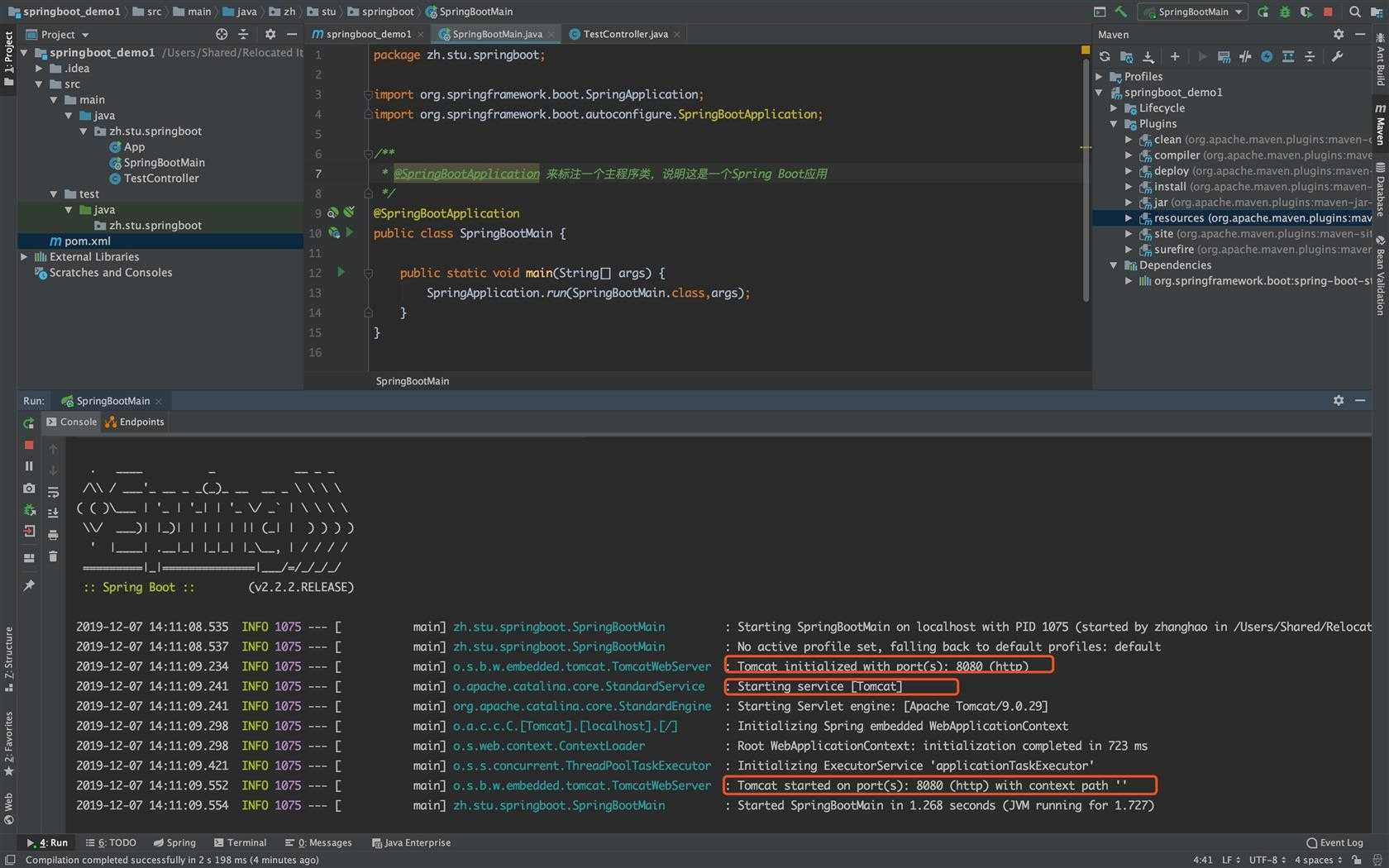Run with coverage from the top toolbar
The height and width of the screenshot is (868, 1389).
click(x=1305, y=12)
